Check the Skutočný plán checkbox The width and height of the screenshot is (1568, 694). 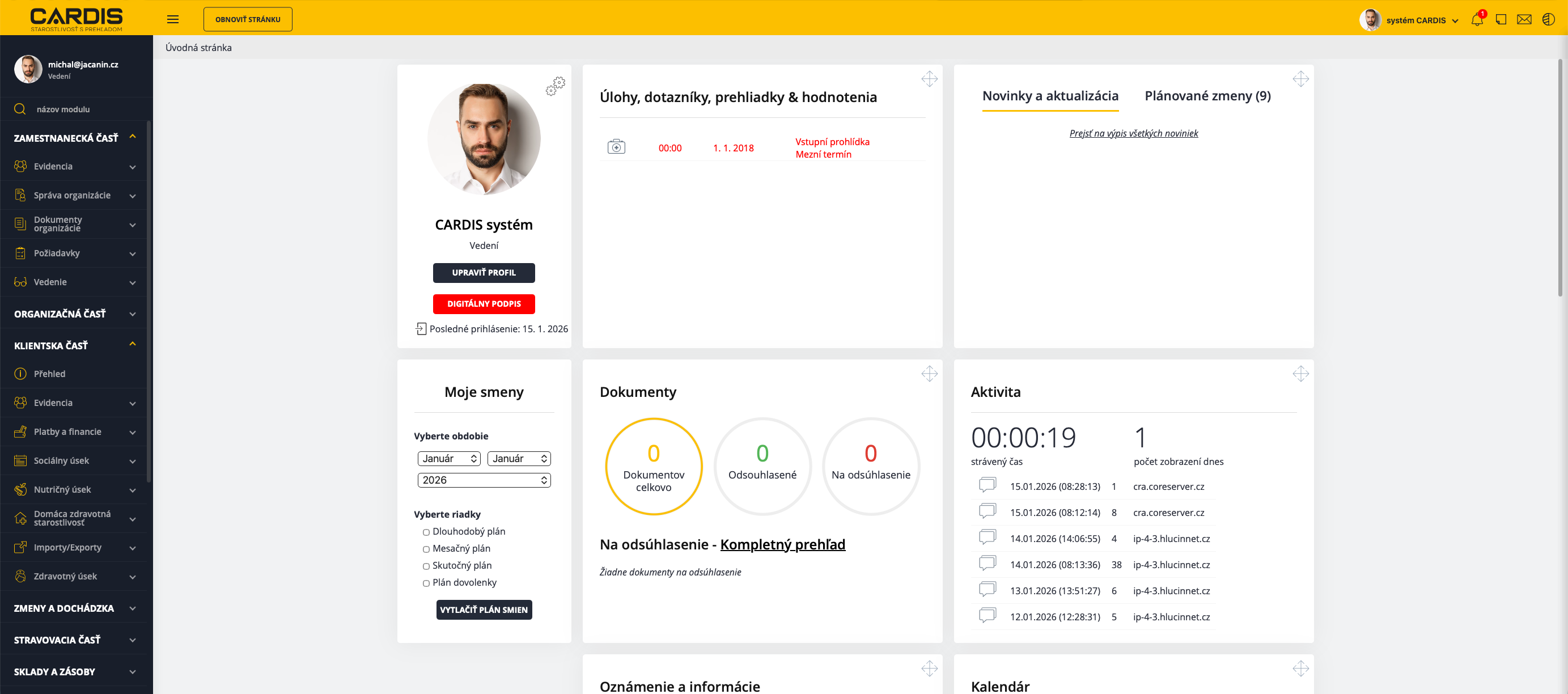pyautogui.click(x=426, y=566)
